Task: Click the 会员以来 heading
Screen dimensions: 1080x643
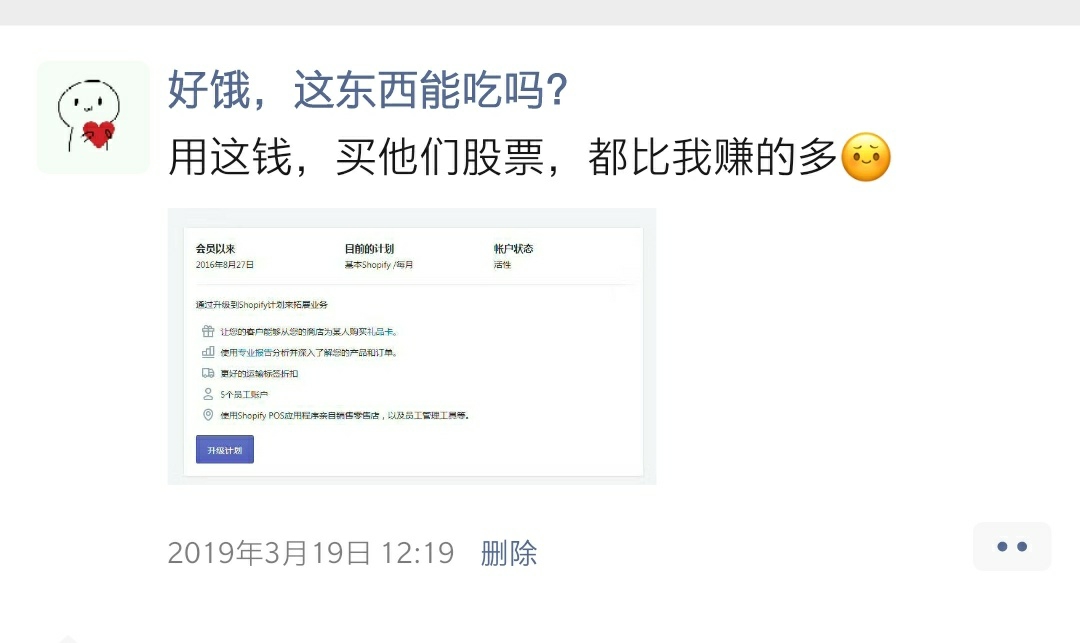Action: (215, 249)
